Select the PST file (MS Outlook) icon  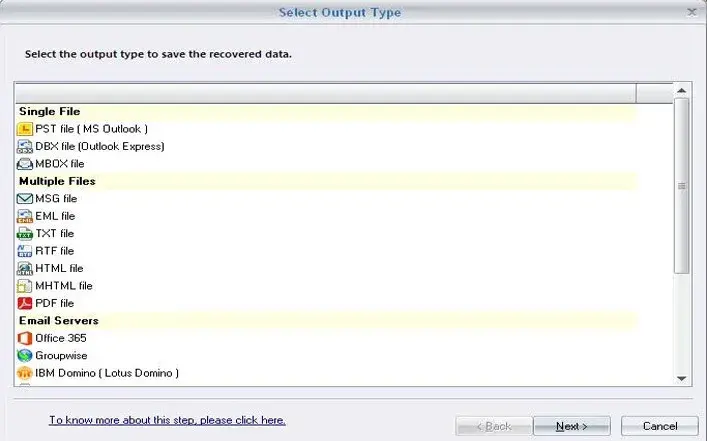point(24,129)
